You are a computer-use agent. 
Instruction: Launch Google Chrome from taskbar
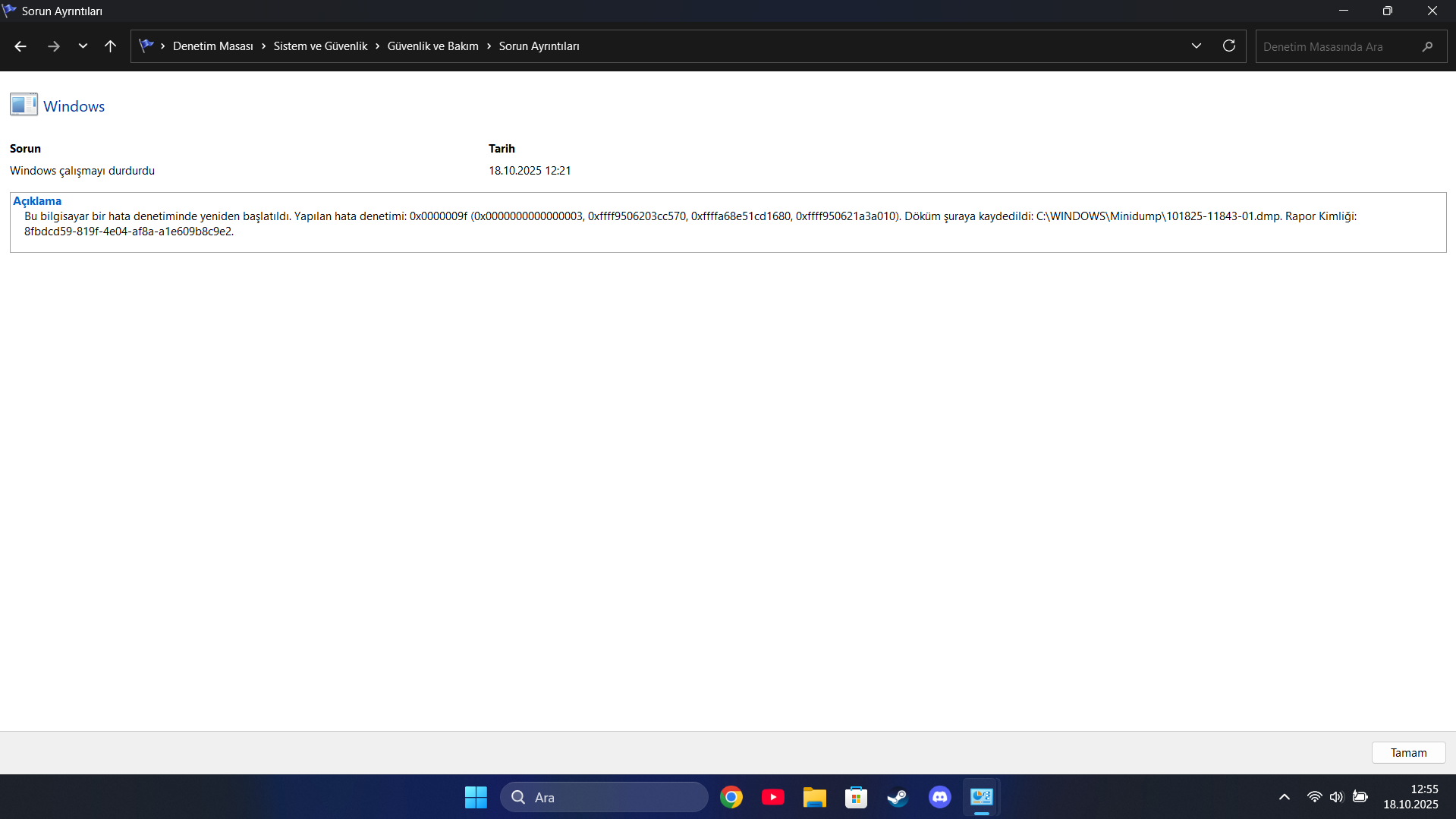[x=731, y=797]
